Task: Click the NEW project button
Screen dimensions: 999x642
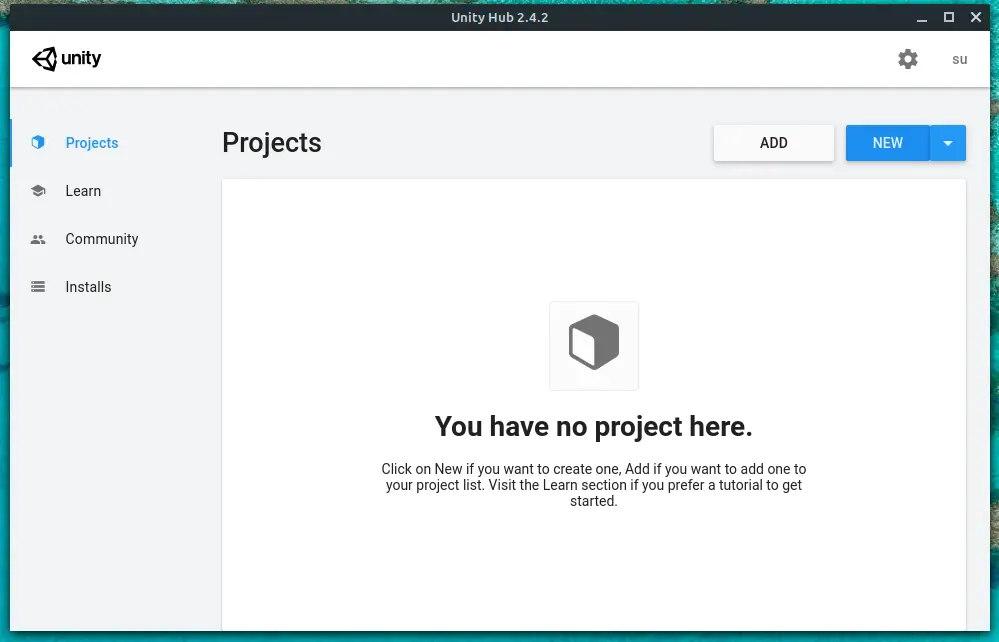Action: [x=888, y=143]
